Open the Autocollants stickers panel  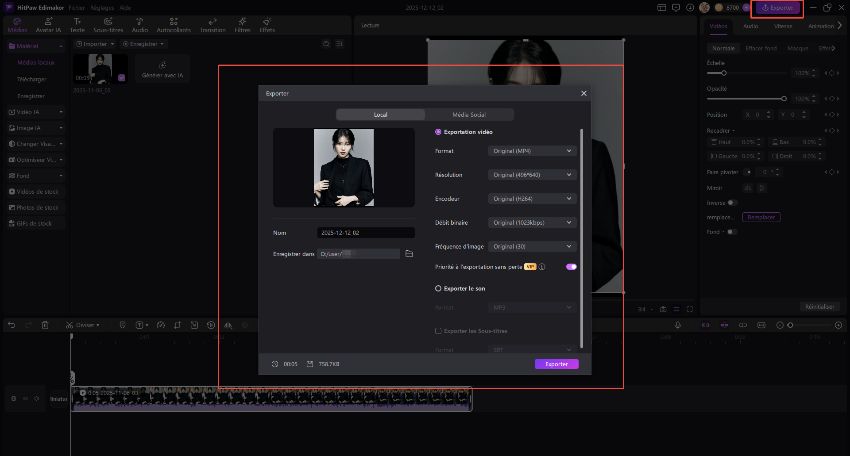pyautogui.click(x=173, y=26)
